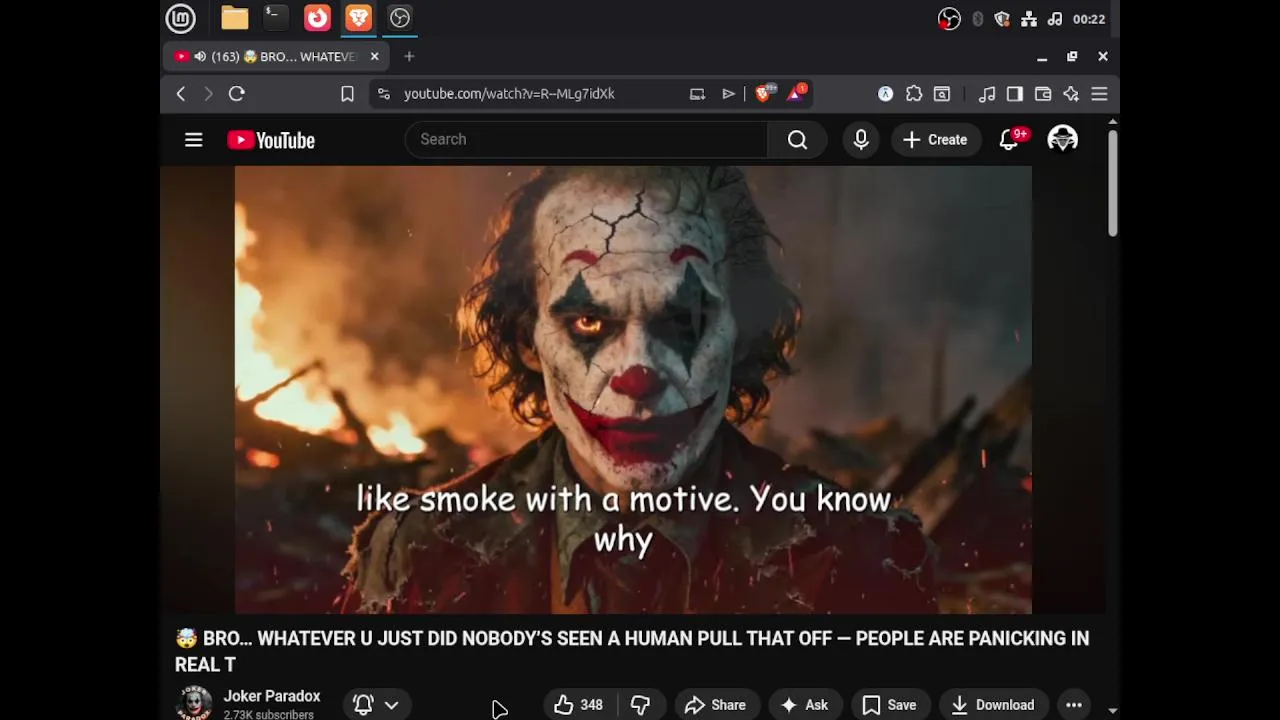Open the Brave main menu
The width and height of the screenshot is (1280, 720).
tap(1099, 94)
